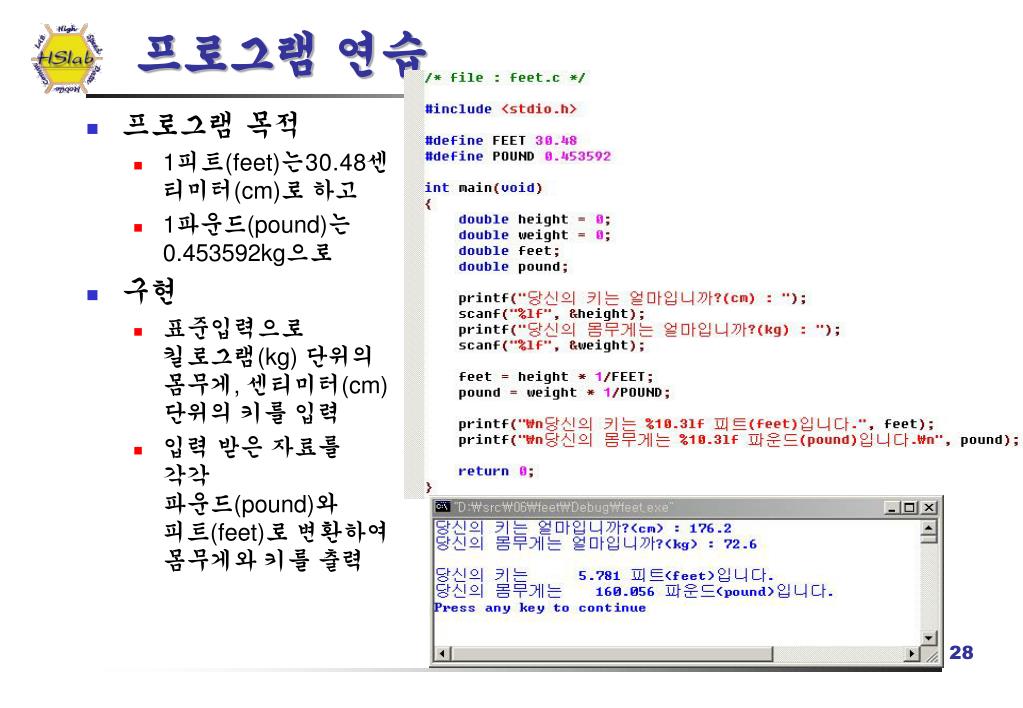The height and width of the screenshot is (708, 1023).
Task: Click the printf line printing feet result
Action: [696, 424]
